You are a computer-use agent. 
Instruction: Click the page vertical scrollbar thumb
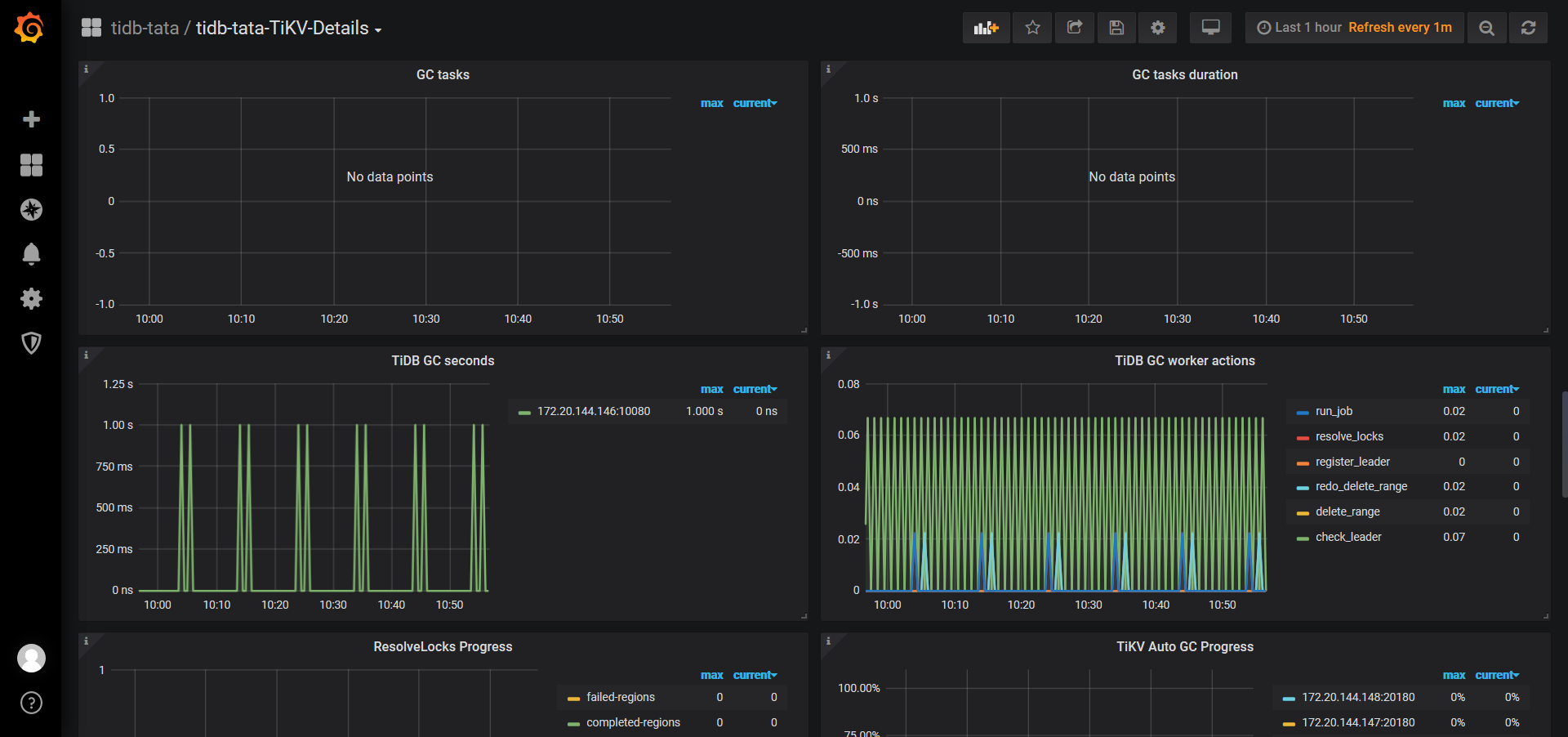click(x=1564, y=445)
